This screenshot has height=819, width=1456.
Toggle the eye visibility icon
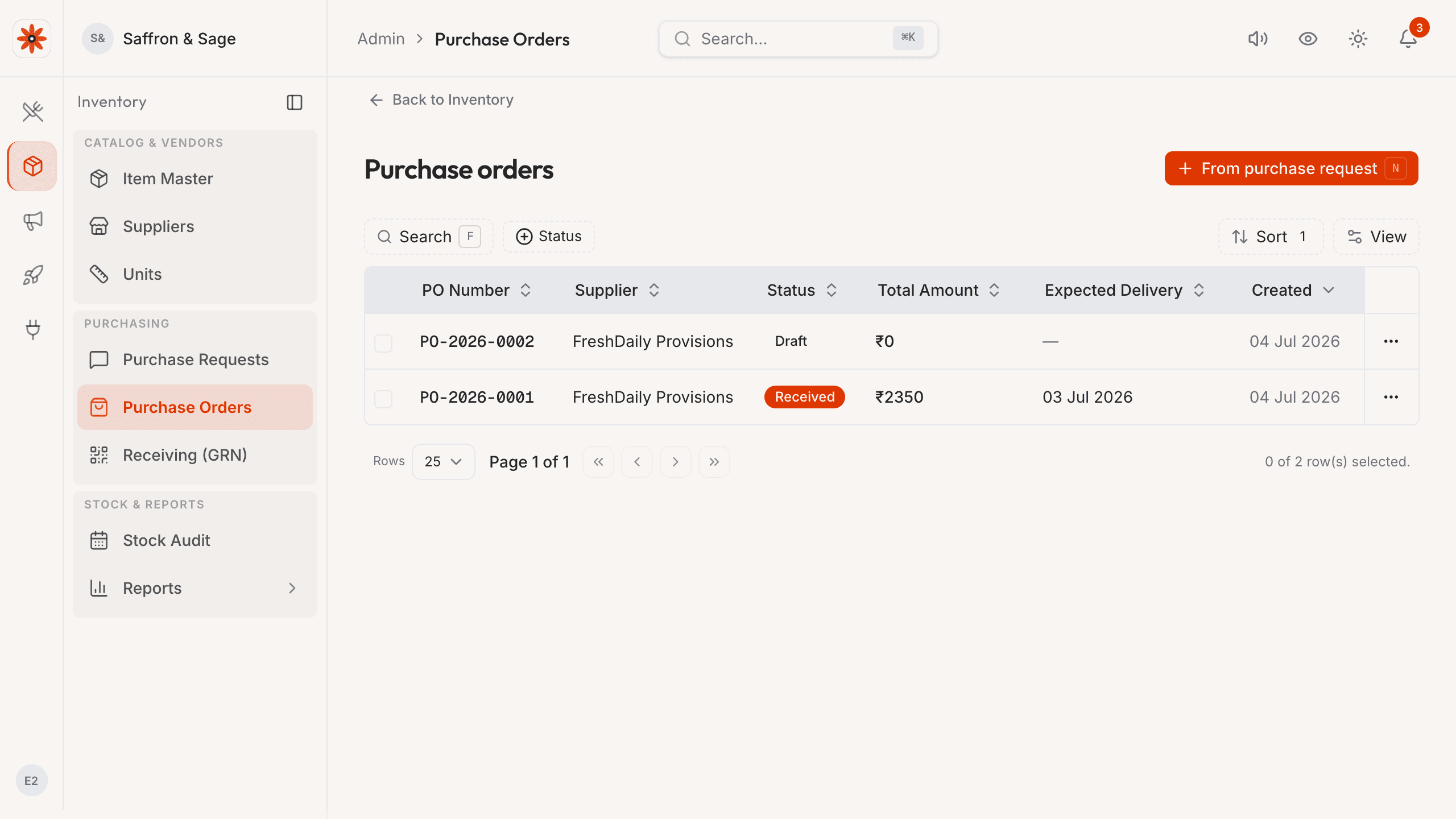[1308, 39]
